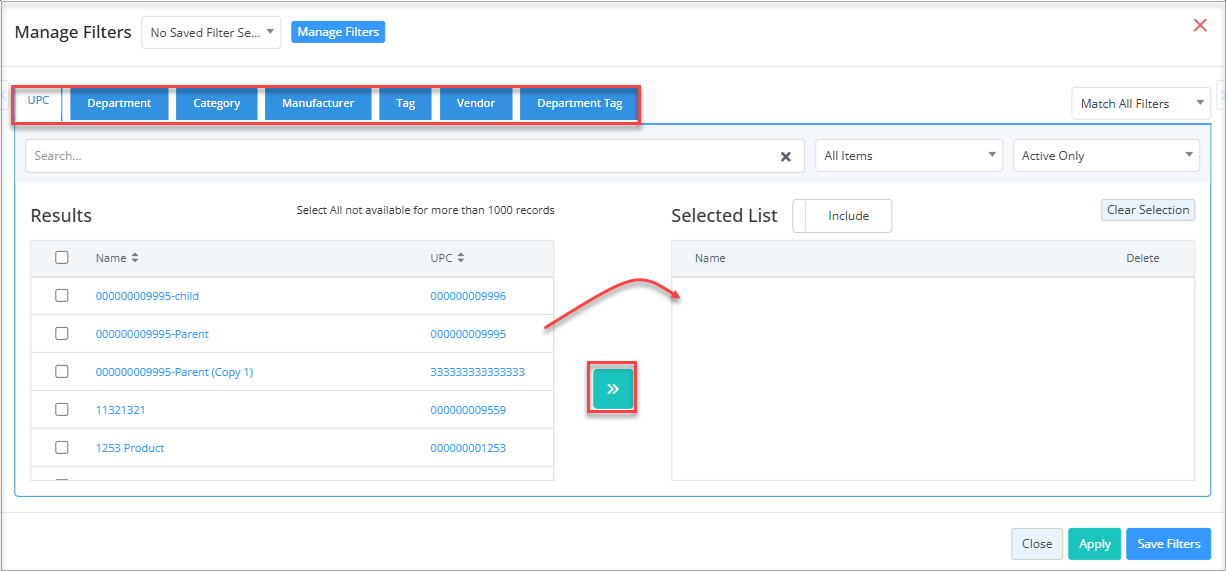Open the No Saved Filter Set dropdown
This screenshot has height=571, width=1226.
click(x=211, y=32)
